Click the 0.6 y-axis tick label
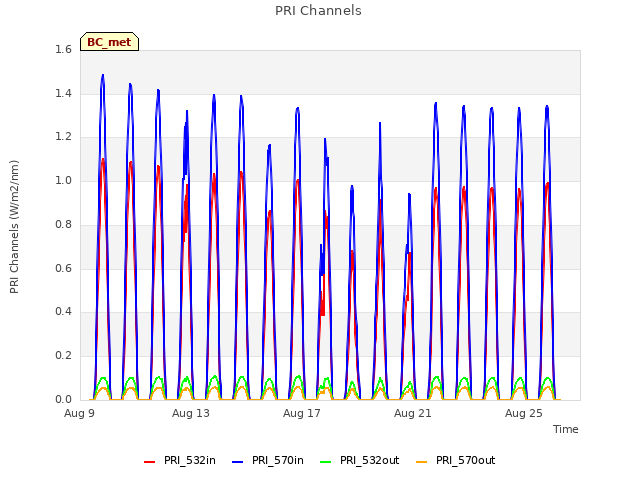Screen dimensions: 640x480 63,268
